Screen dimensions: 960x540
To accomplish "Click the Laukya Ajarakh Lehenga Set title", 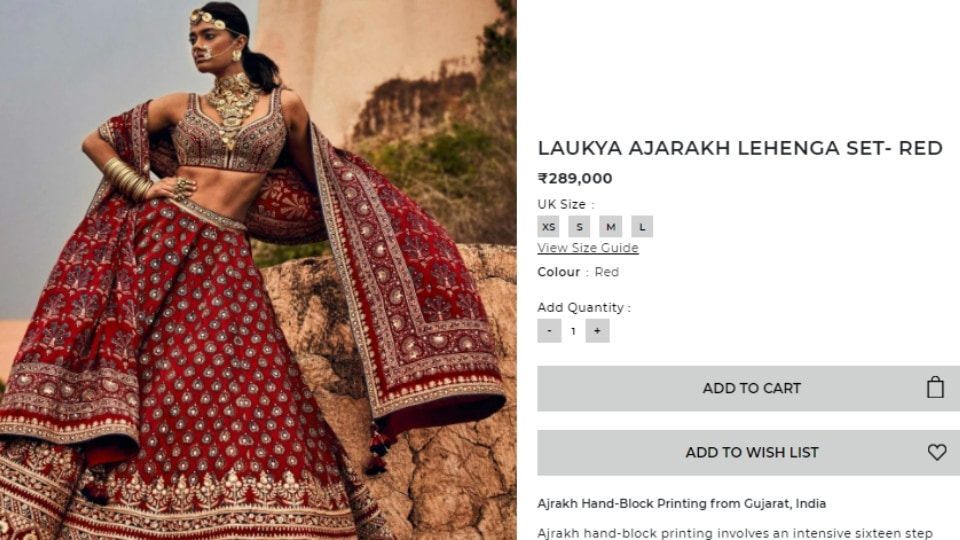I will coord(740,148).
